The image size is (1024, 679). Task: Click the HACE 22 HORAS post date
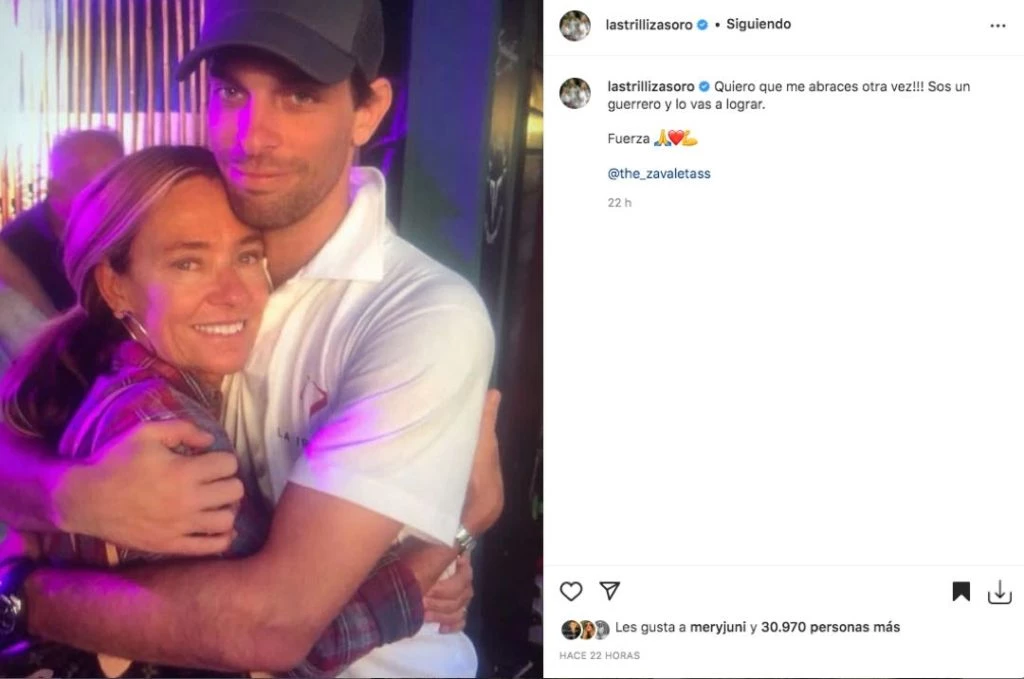click(x=600, y=656)
